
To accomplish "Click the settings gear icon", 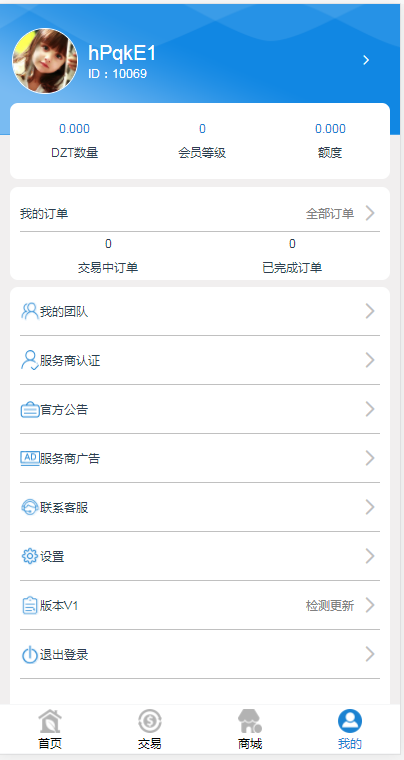I will coord(30,556).
